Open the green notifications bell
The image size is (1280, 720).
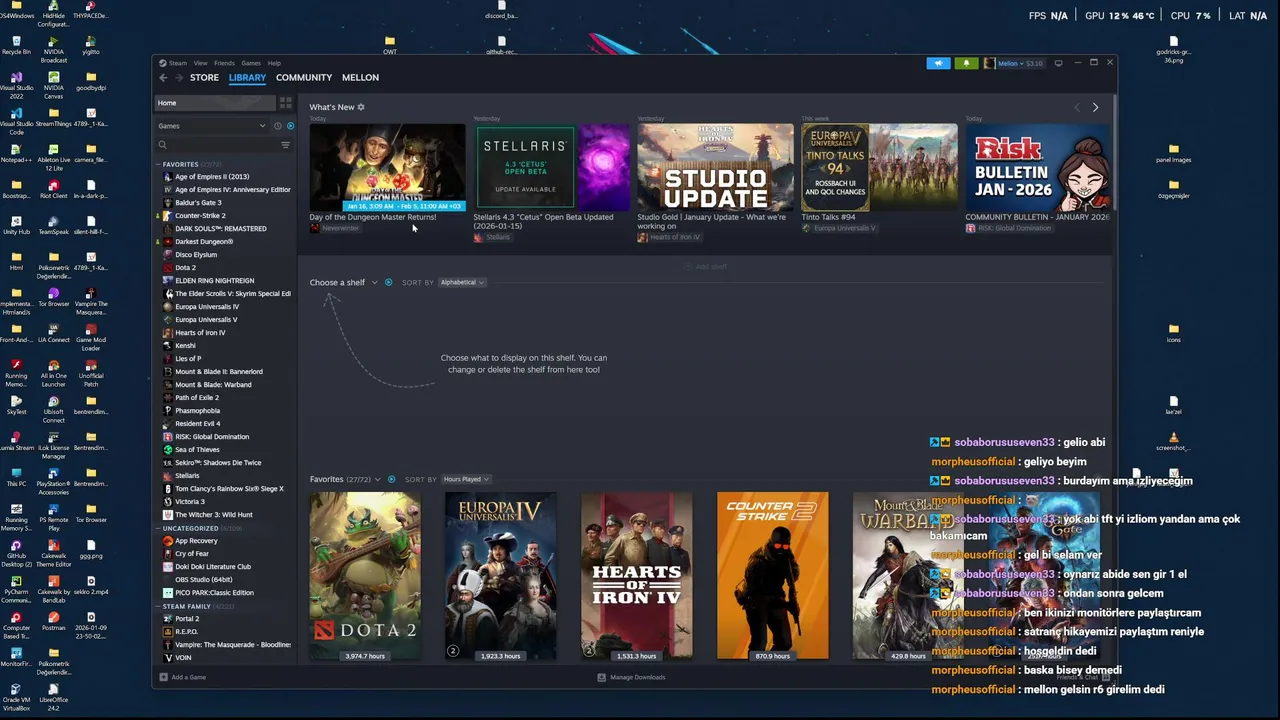point(966,63)
